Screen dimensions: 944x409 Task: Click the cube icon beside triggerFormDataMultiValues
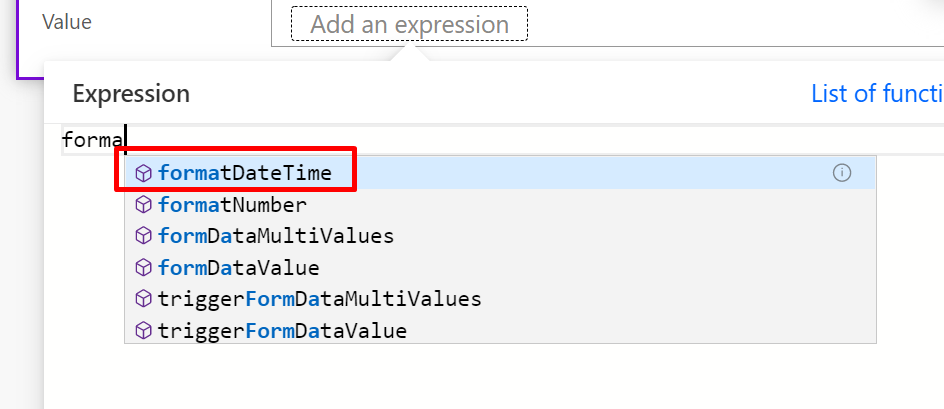click(143, 299)
